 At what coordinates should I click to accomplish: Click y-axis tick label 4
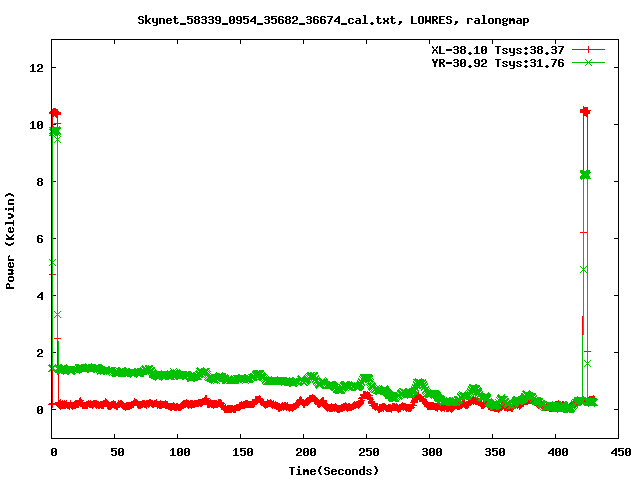click(x=40, y=296)
